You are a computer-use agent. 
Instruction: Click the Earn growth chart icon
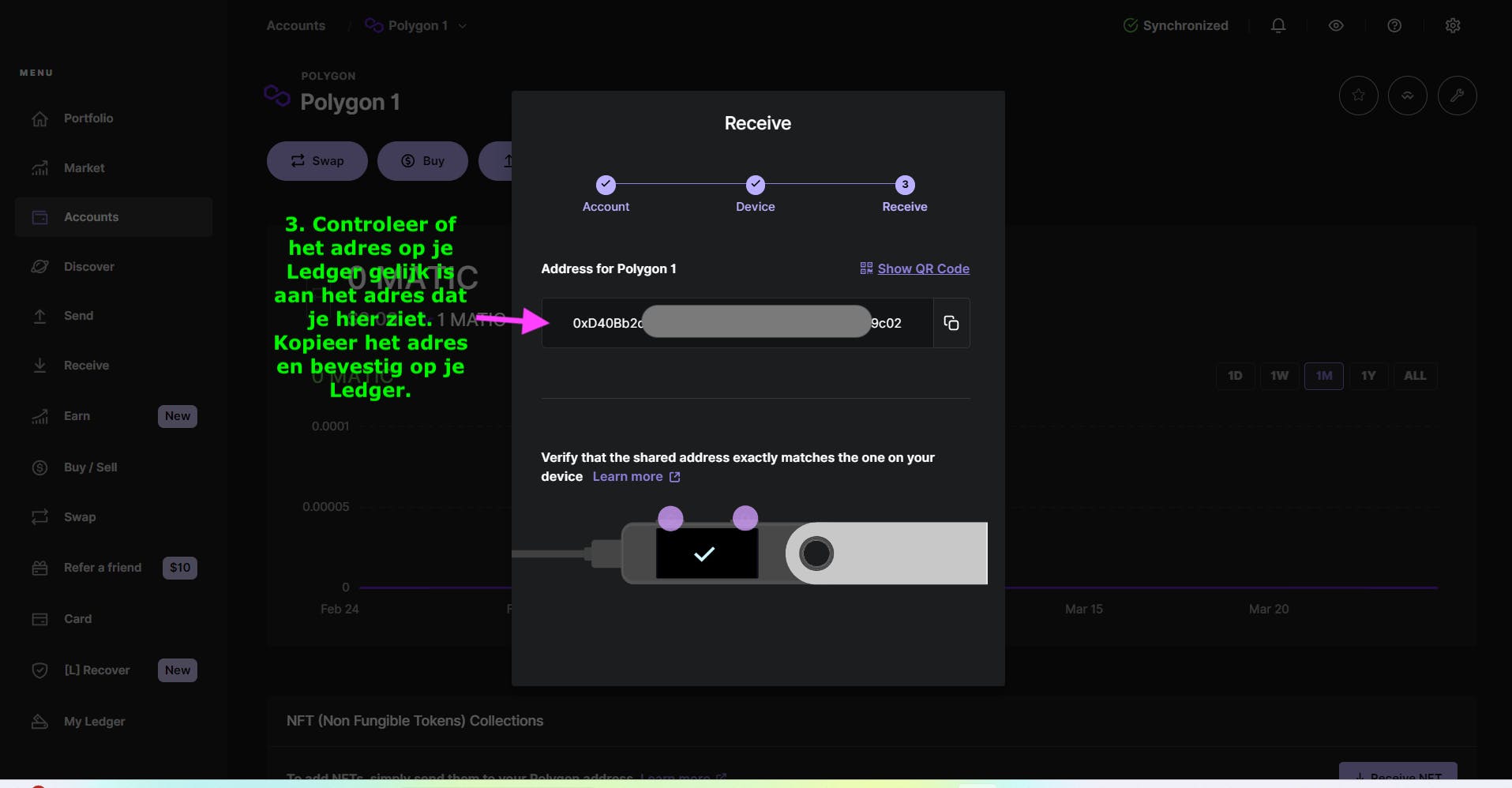coord(39,416)
